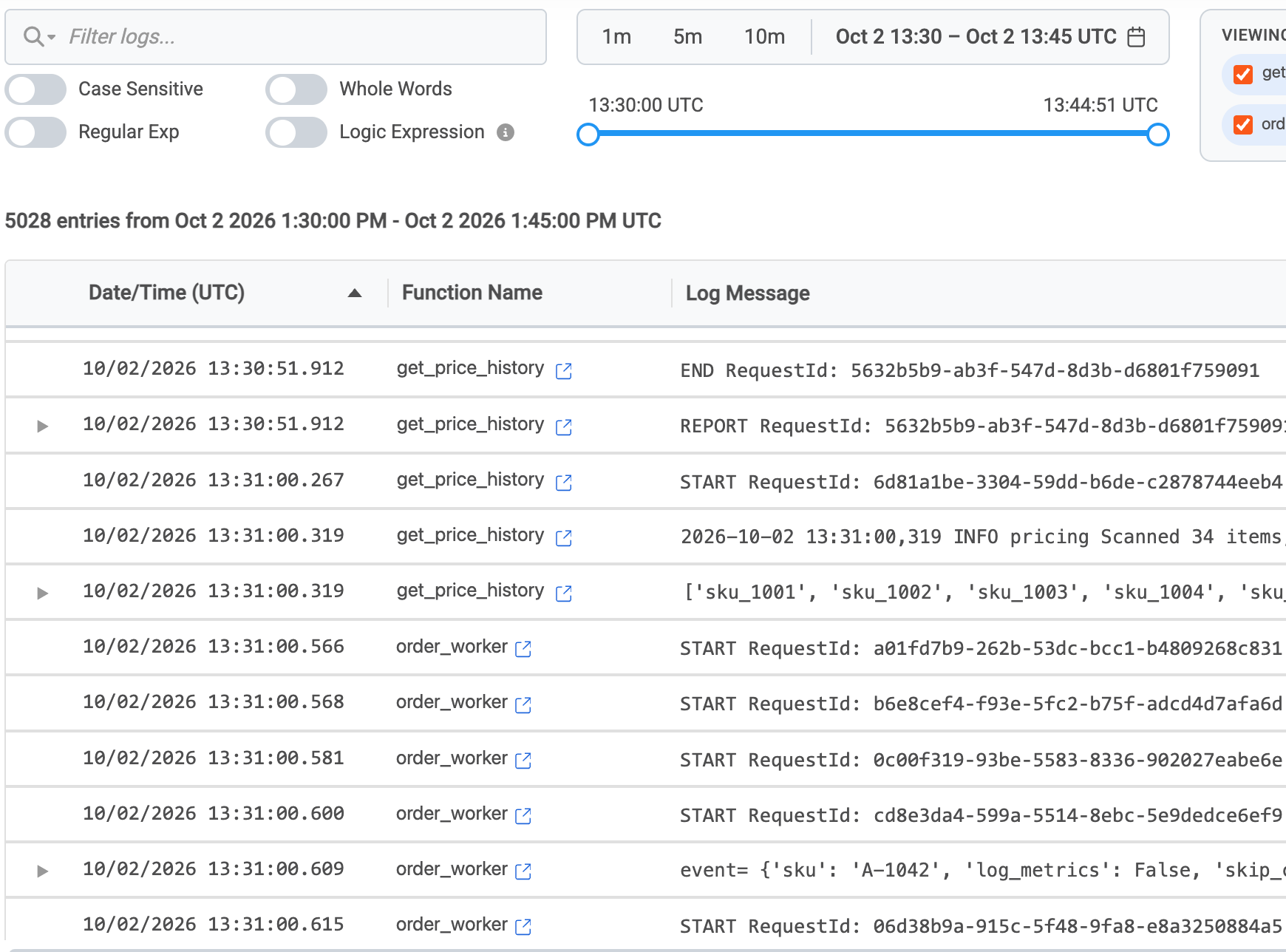Open order_worker external link at 13:31:00.609

pos(523,871)
